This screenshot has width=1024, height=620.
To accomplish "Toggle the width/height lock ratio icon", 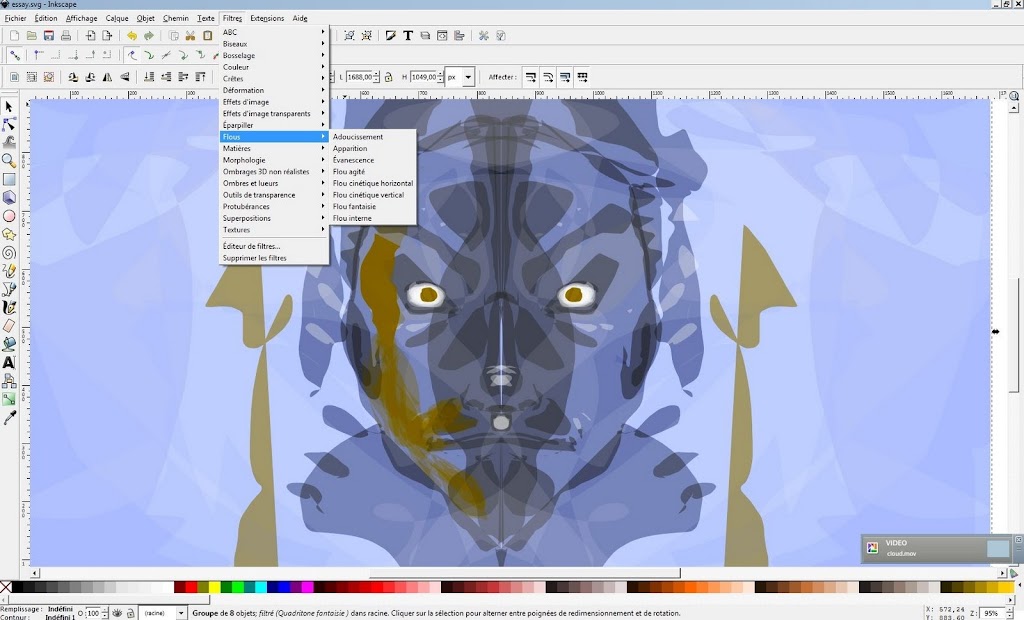I will pos(388,77).
